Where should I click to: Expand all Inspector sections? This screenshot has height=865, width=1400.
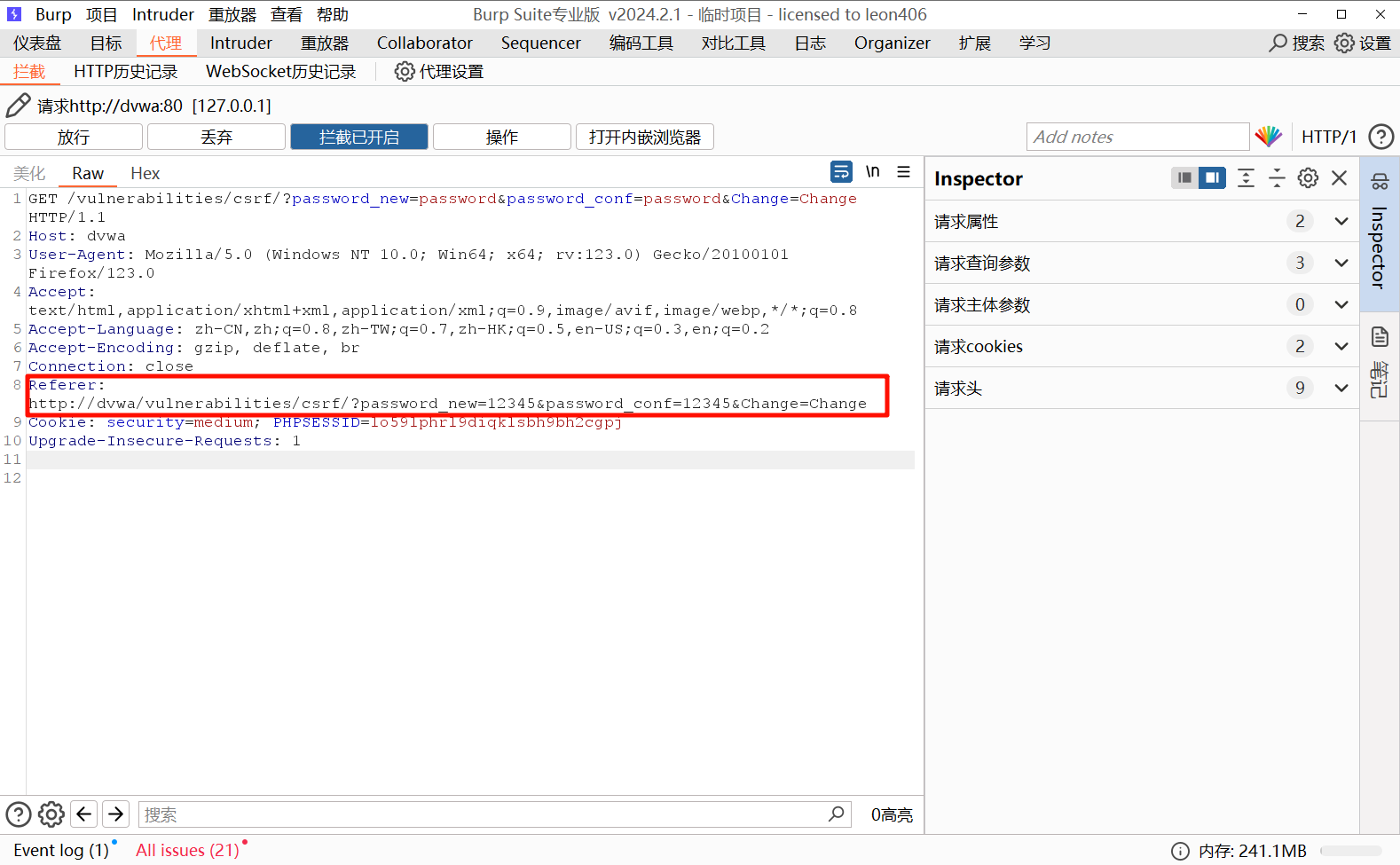[1246, 177]
